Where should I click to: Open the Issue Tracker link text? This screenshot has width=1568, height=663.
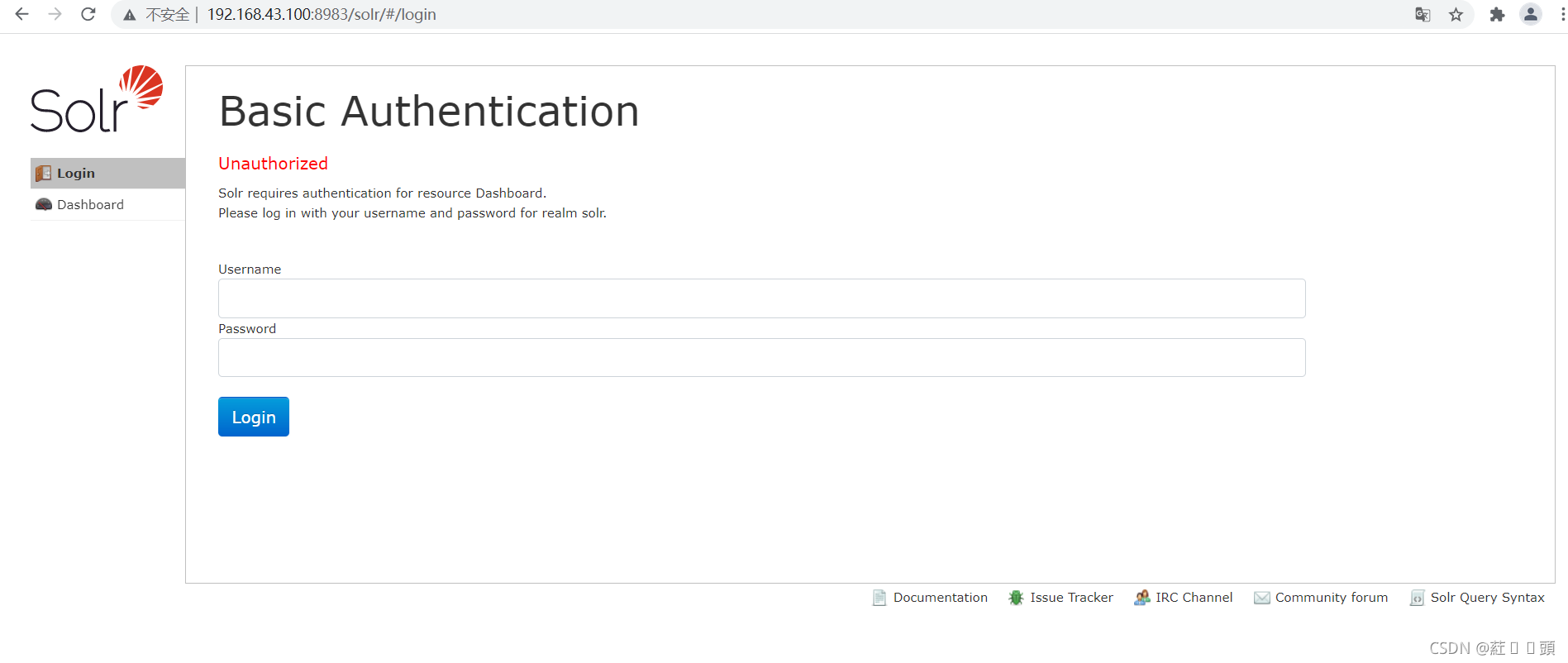[1071, 597]
